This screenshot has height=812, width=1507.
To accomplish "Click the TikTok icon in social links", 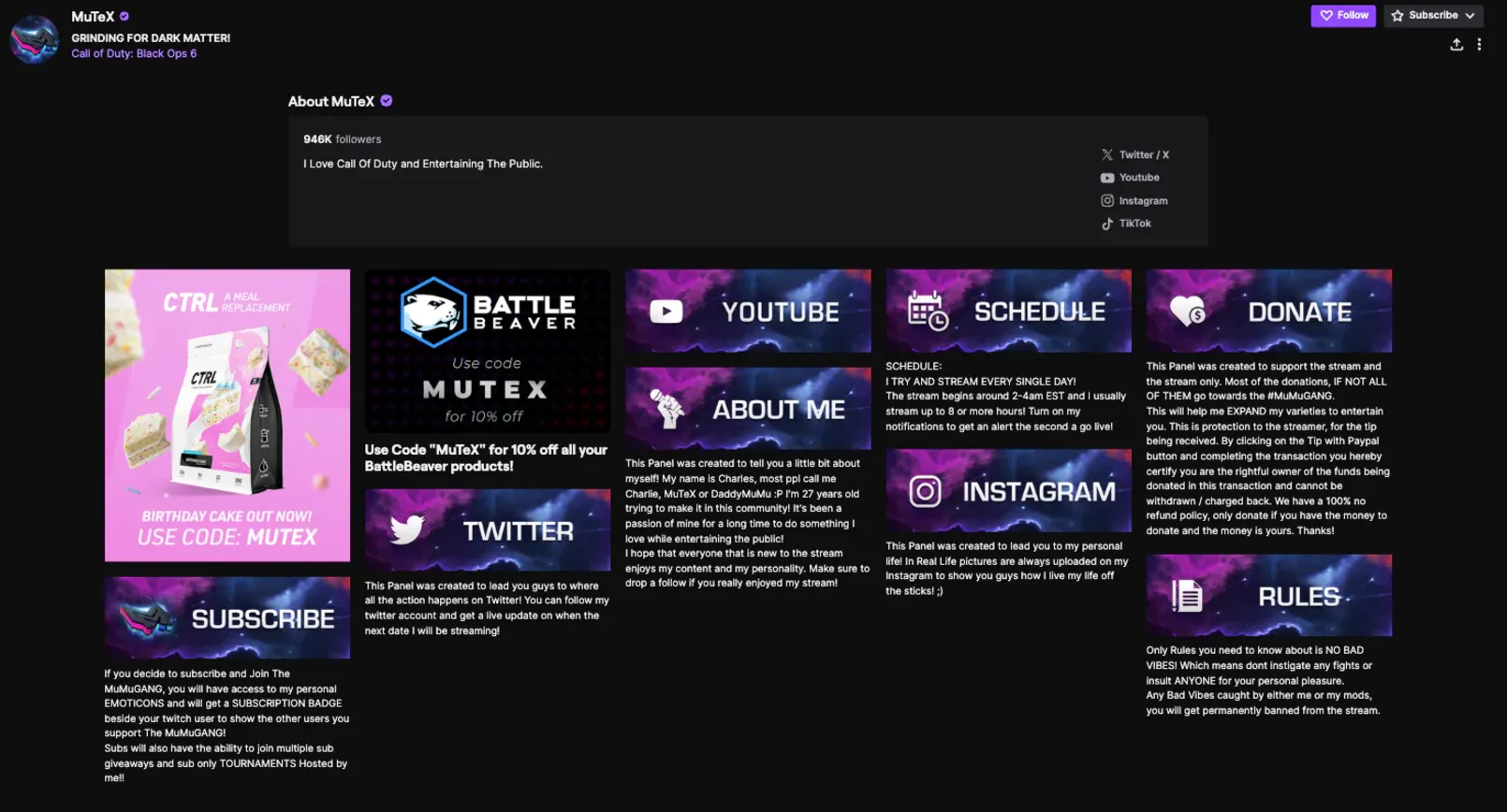I will coord(1107,224).
